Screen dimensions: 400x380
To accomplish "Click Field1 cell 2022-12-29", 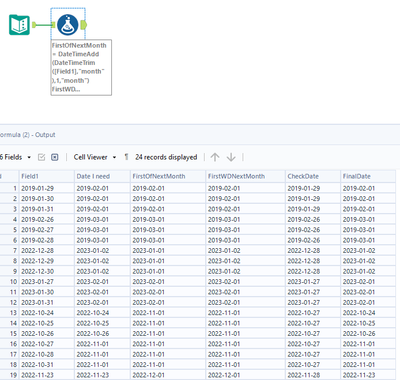I will (47, 261).
